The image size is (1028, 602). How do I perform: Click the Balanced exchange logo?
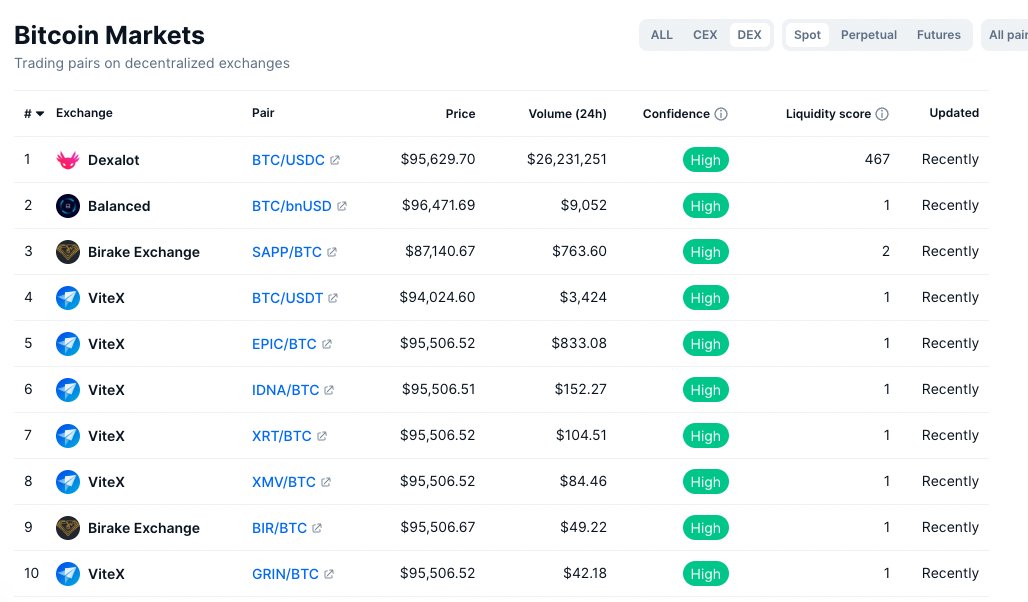(67, 205)
